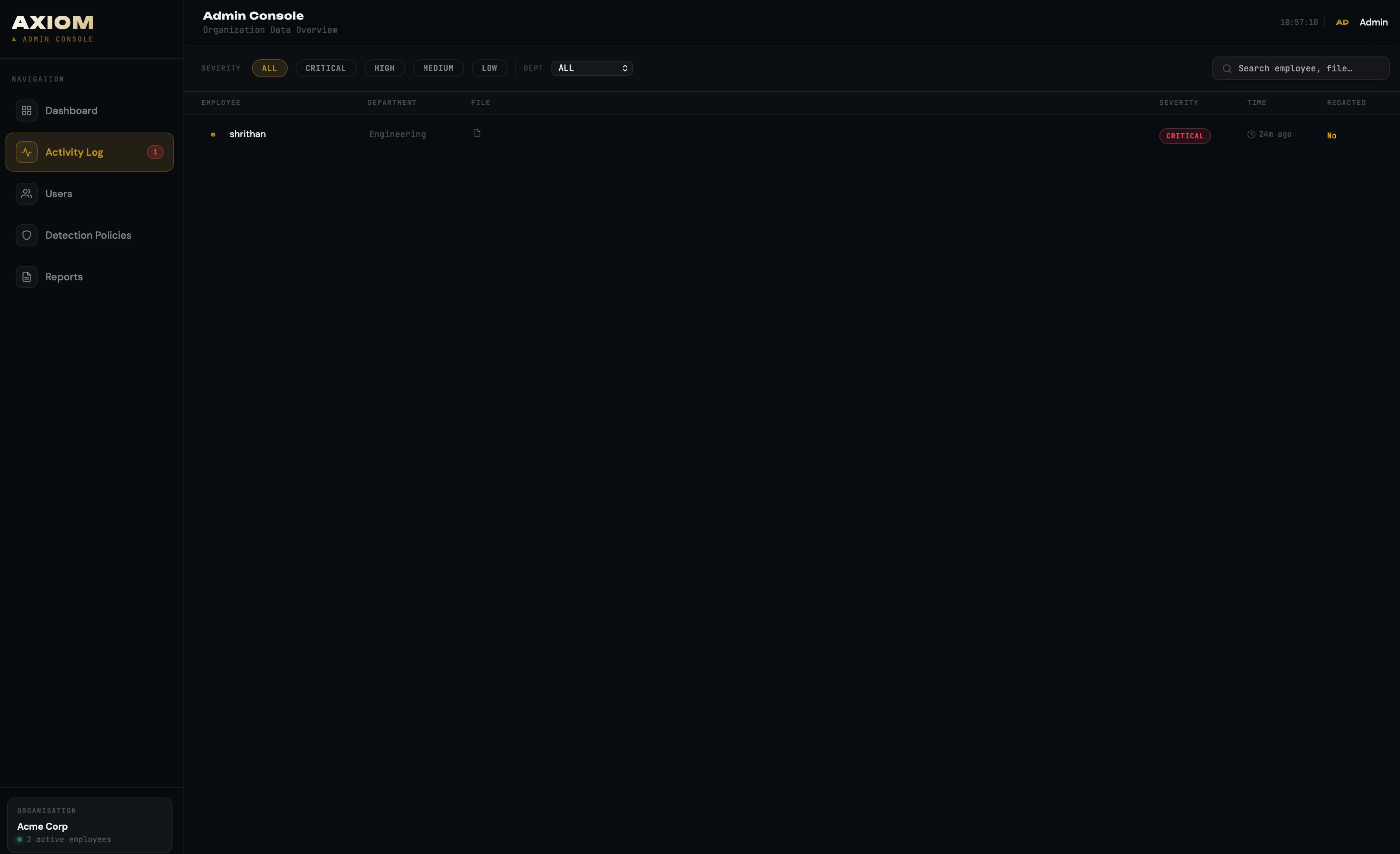Screen dimensions: 1400x854
Task: Filter by LOW severity
Action: tap(489, 68)
